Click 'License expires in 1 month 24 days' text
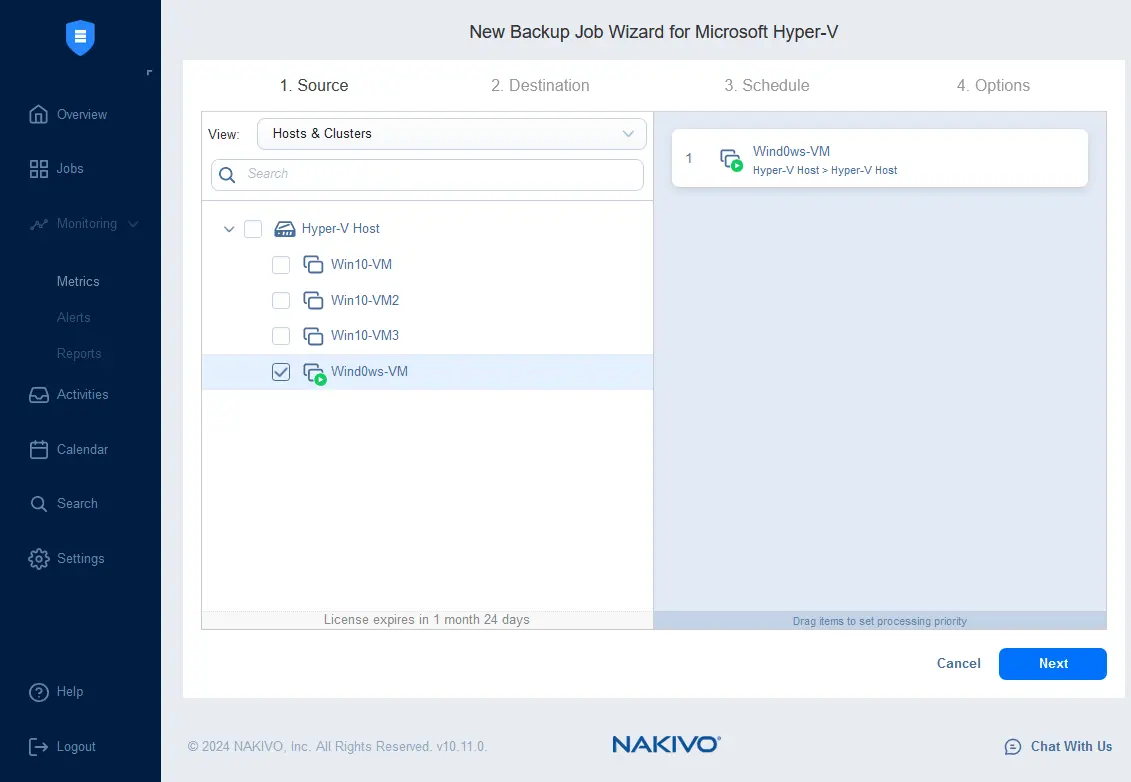 (426, 620)
